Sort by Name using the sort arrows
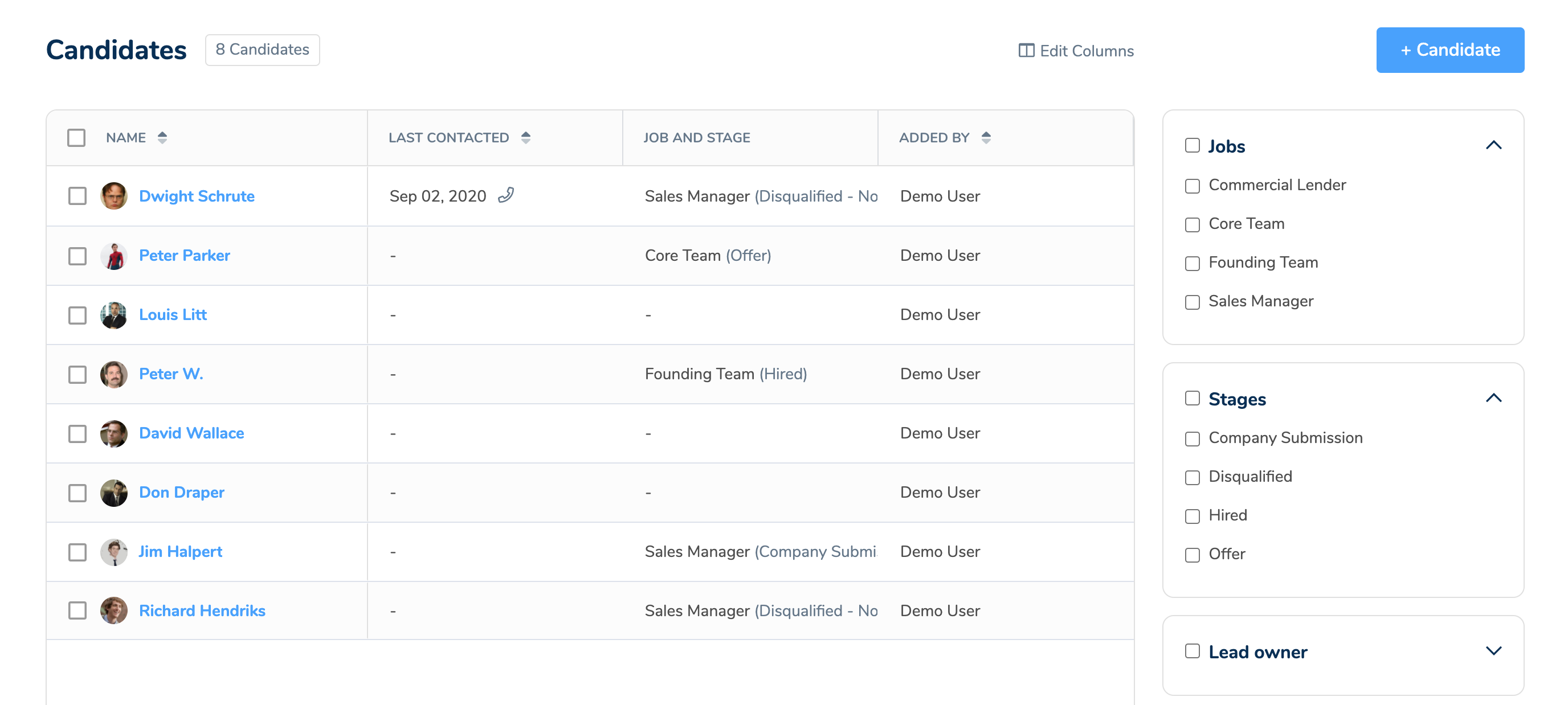 tap(162, 137)
